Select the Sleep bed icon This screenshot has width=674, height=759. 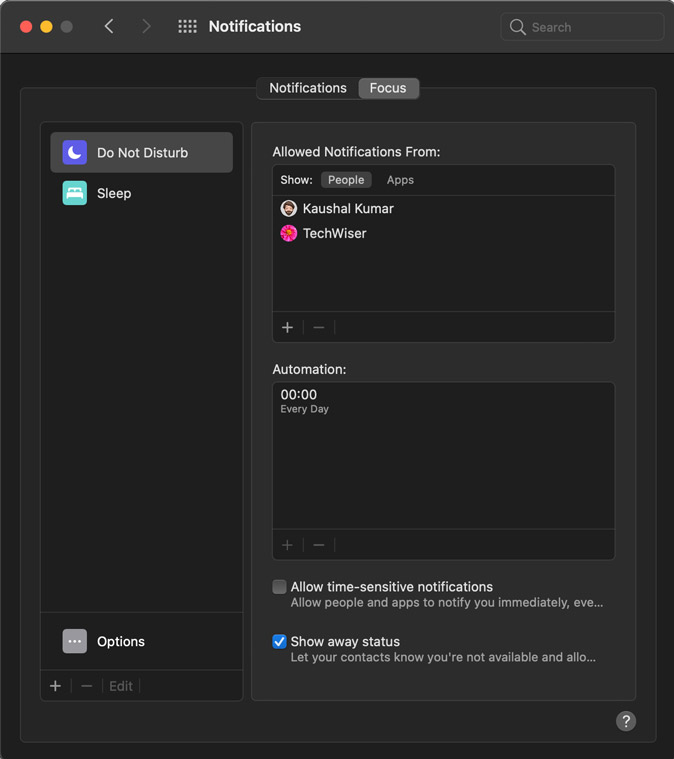[x=75, y=193]
